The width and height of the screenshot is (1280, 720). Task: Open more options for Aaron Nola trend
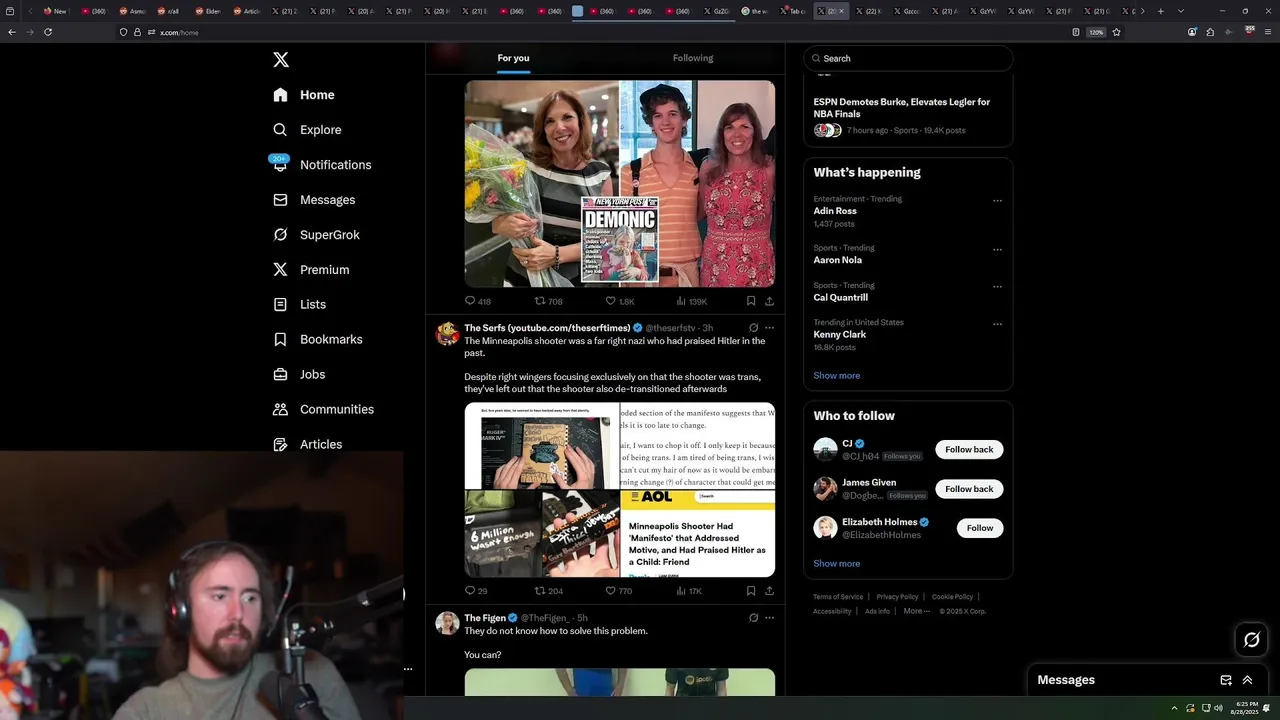(997, 250)
